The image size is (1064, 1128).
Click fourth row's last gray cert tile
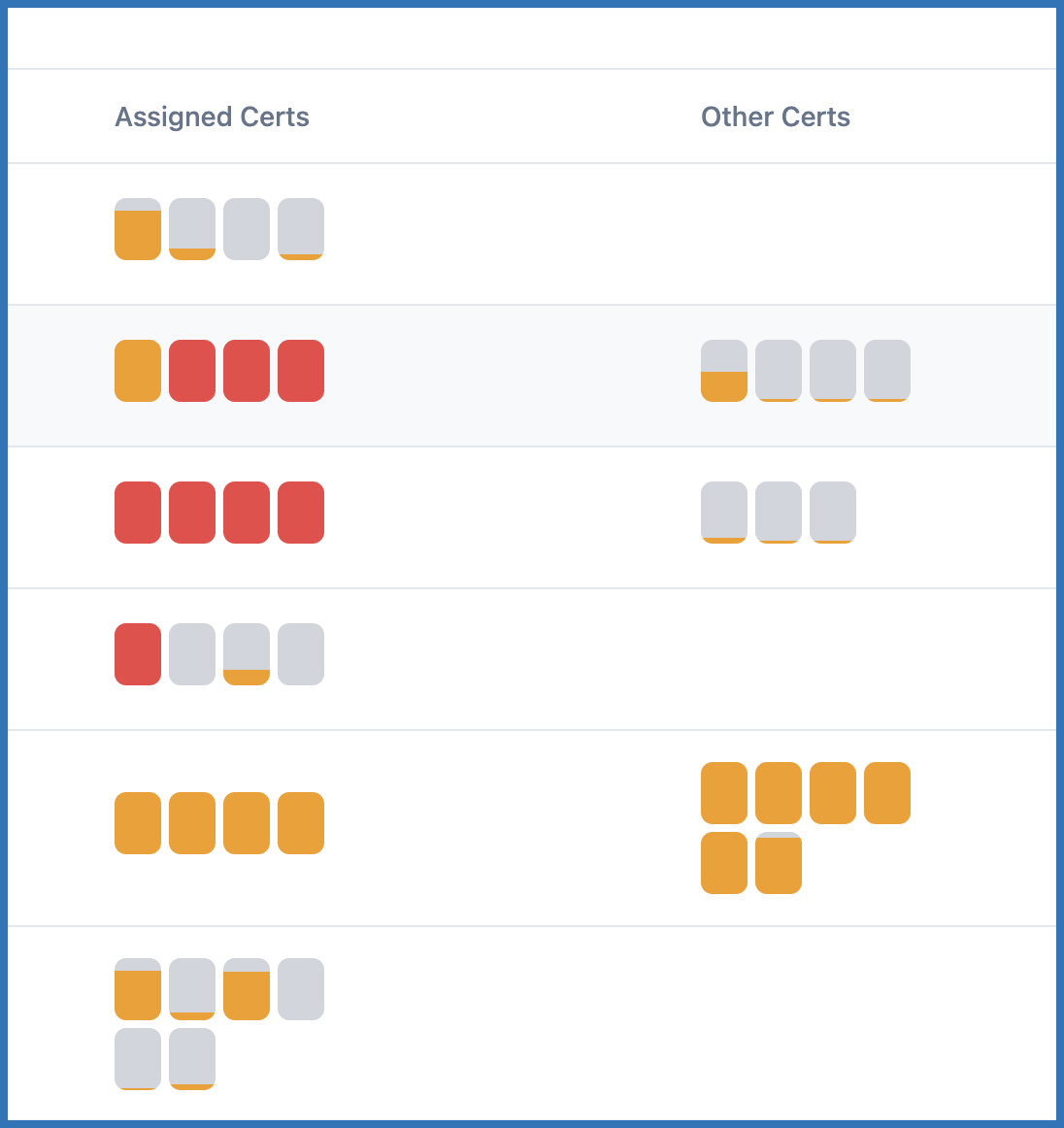301,654
